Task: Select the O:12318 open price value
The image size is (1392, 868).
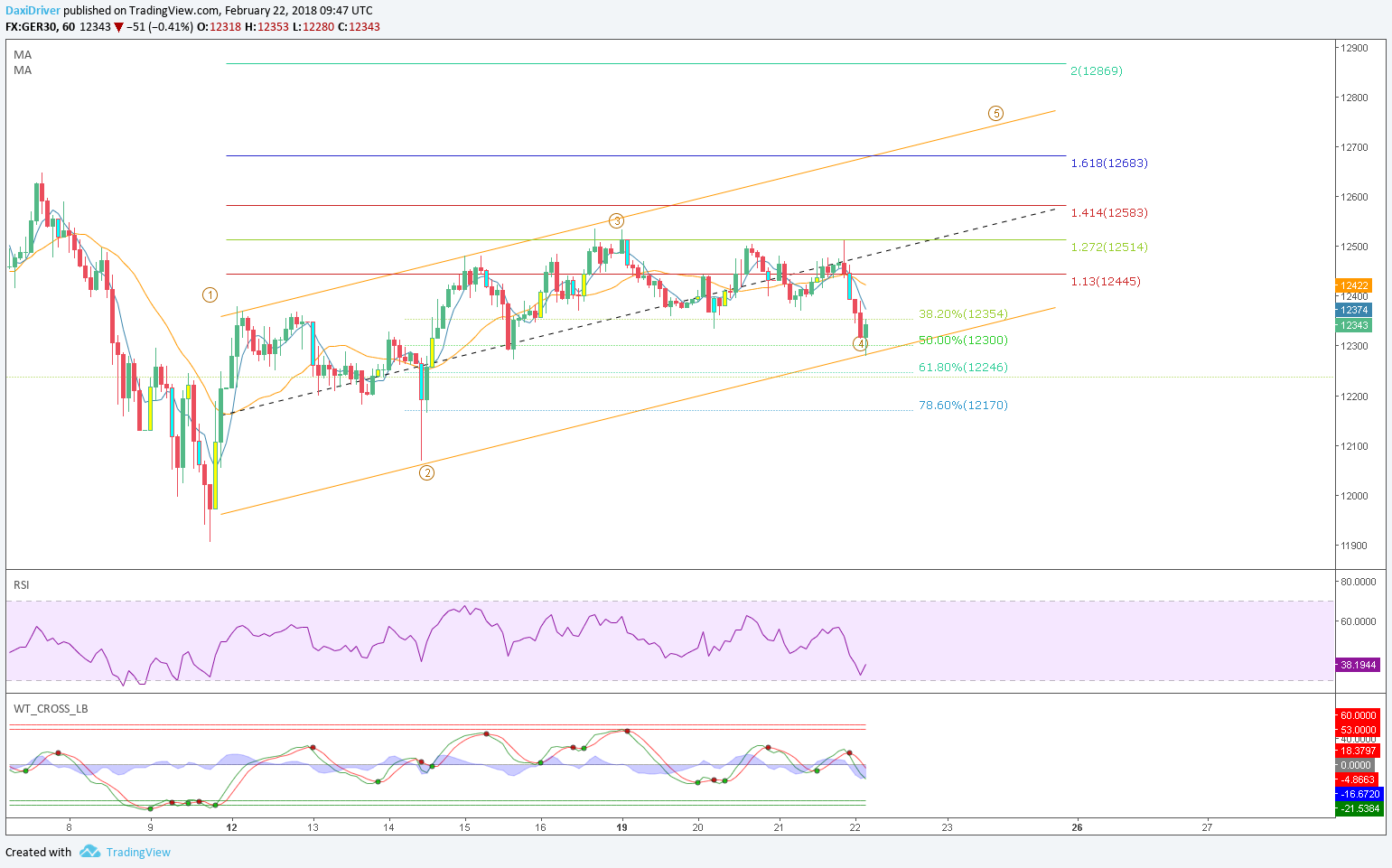Action: click(x=219, y=27)
